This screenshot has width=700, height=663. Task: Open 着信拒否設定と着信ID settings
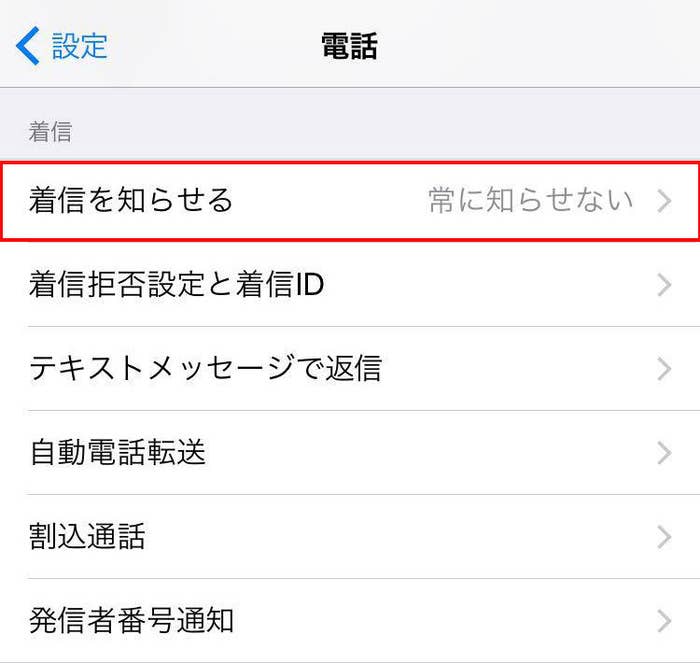tap(350, 284)
